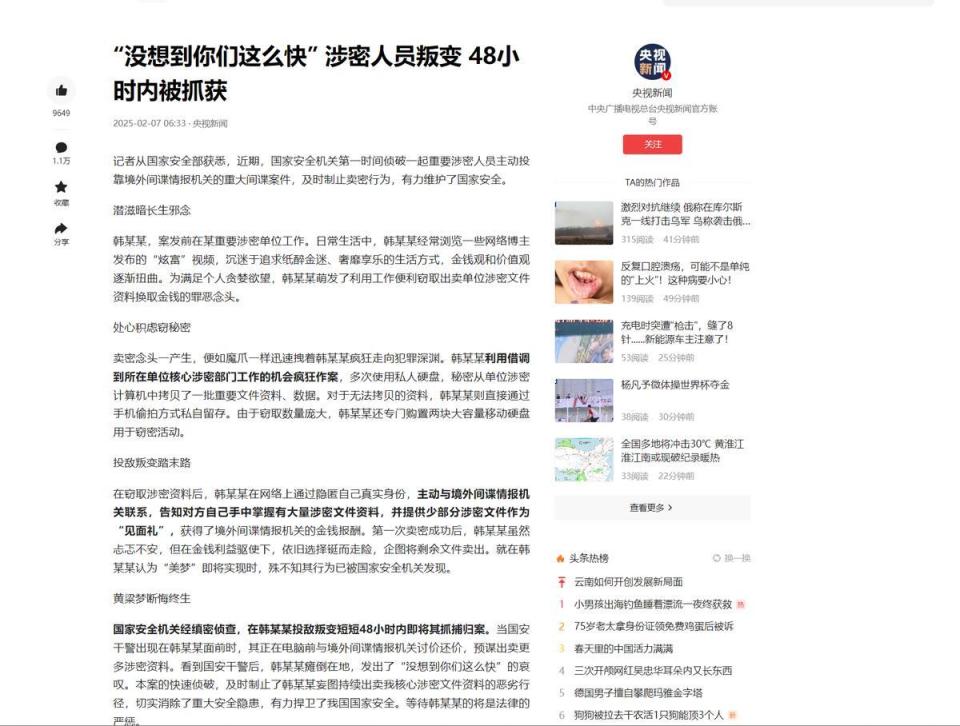Like the article via the thumbs-up icon
Viewport: 960px width, 726px height.
pyautogui.click(x=60, y=90)
